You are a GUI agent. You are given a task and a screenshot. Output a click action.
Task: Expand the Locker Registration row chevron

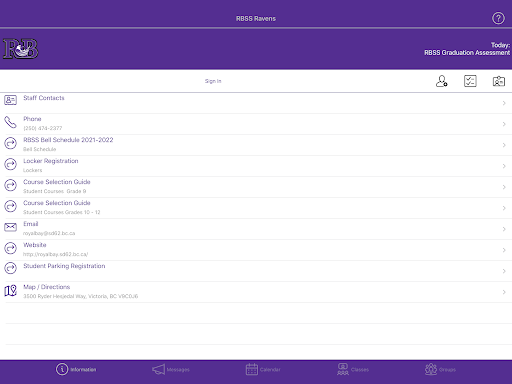click(504, 166)
